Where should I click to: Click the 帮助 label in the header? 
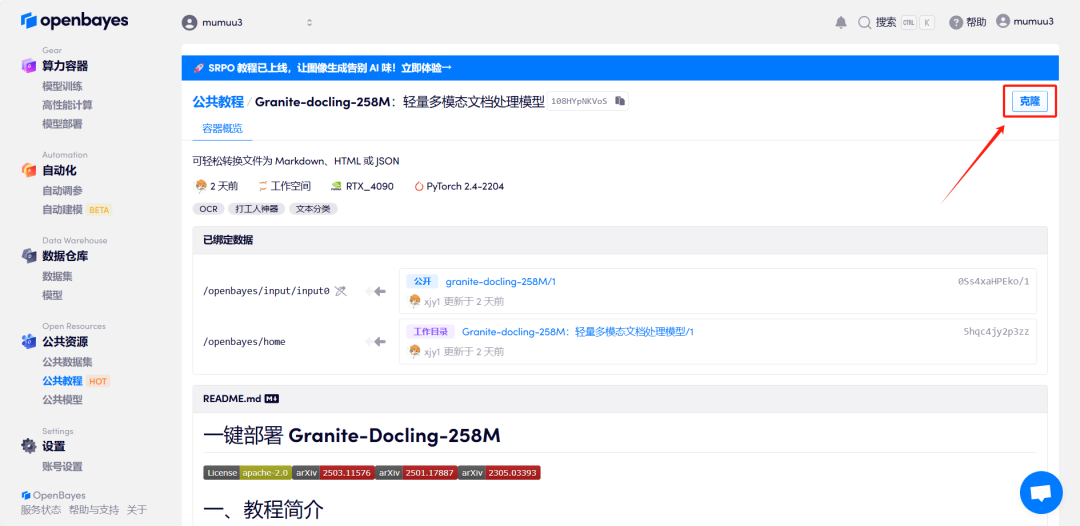click(x=976, y=22)
